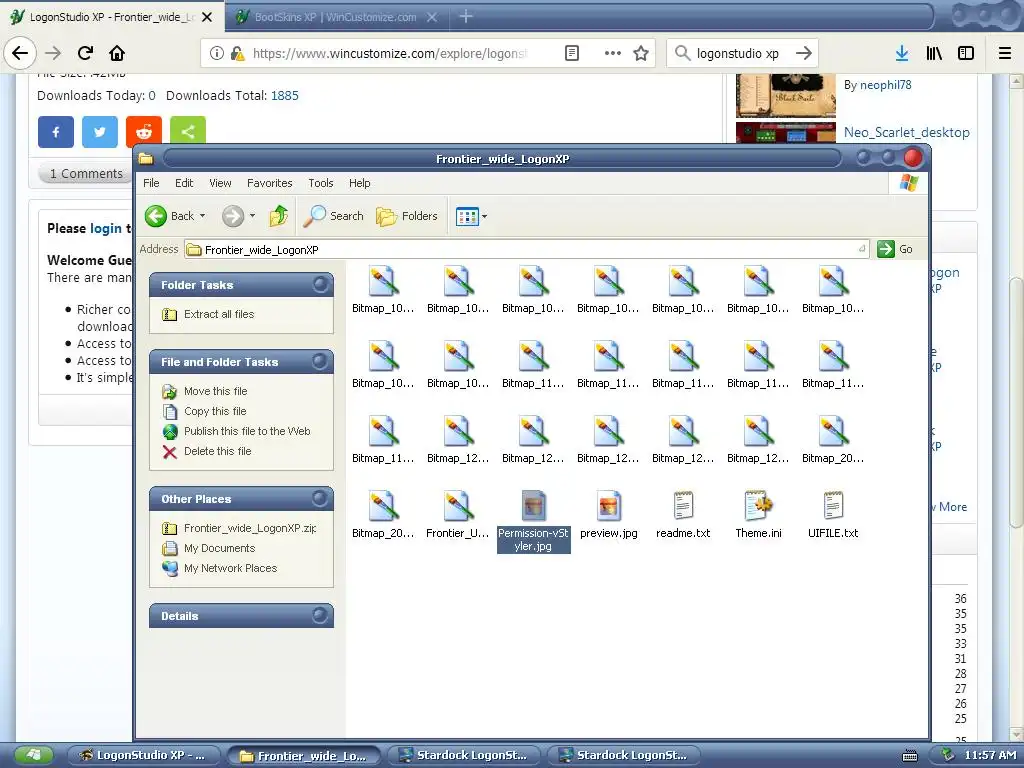Bookmark this page with star icon
Screen dimensions: 1024x768
tap(641, 53)
